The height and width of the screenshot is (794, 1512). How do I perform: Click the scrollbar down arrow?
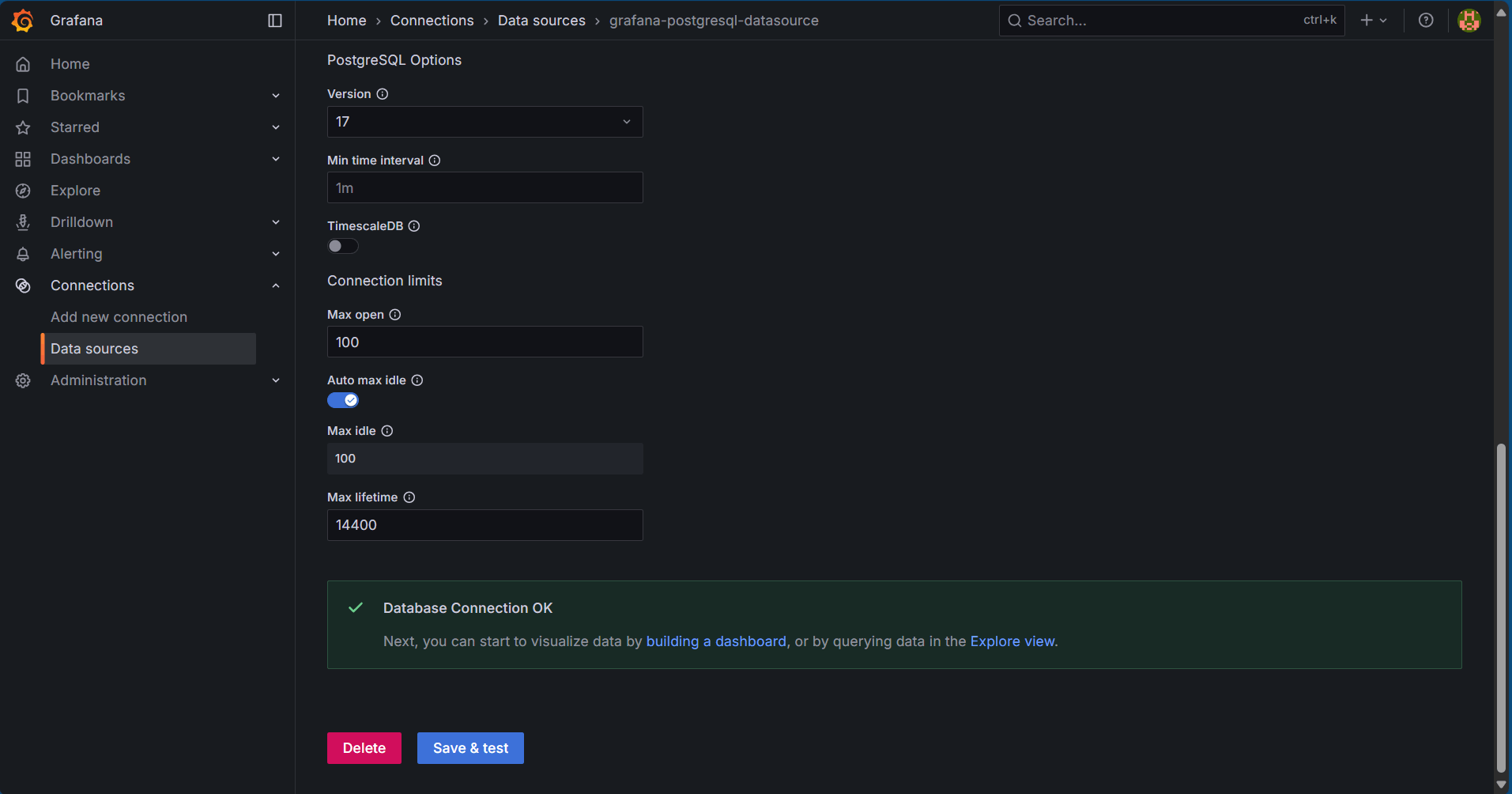point(1501,785)
